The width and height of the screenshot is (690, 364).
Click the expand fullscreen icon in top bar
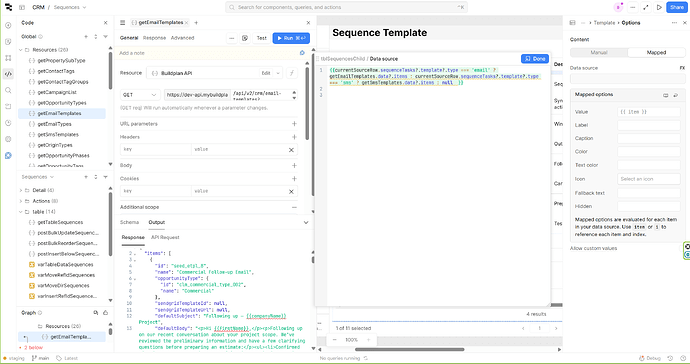pos(646,7)
